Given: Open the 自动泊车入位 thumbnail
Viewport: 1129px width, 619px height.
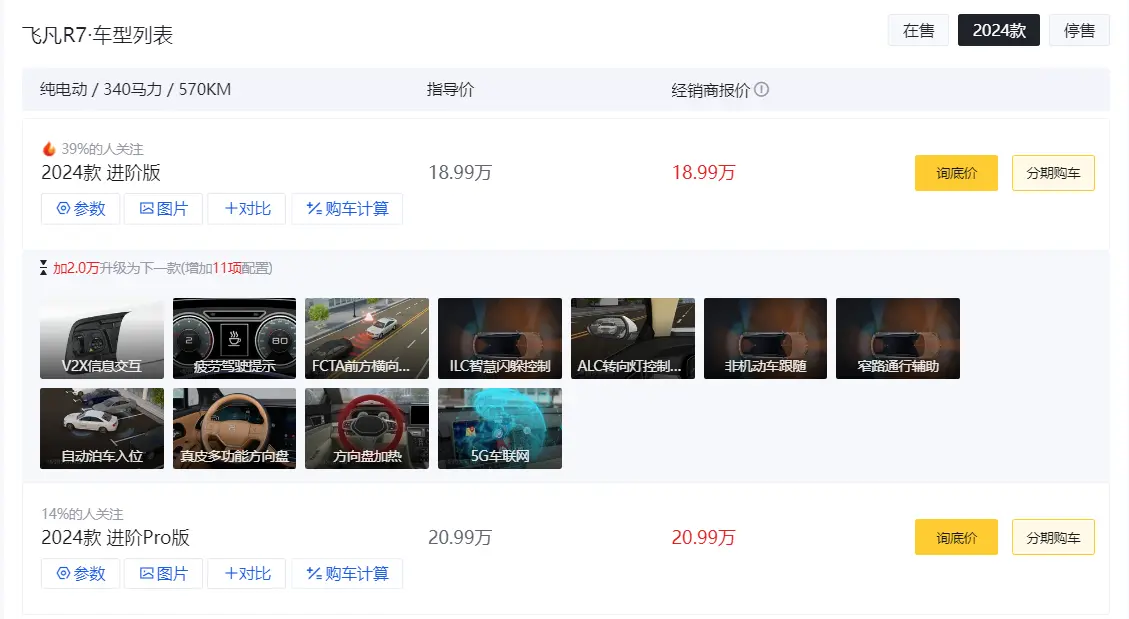Looking at the screenshot, I should (x=102, y=428).
